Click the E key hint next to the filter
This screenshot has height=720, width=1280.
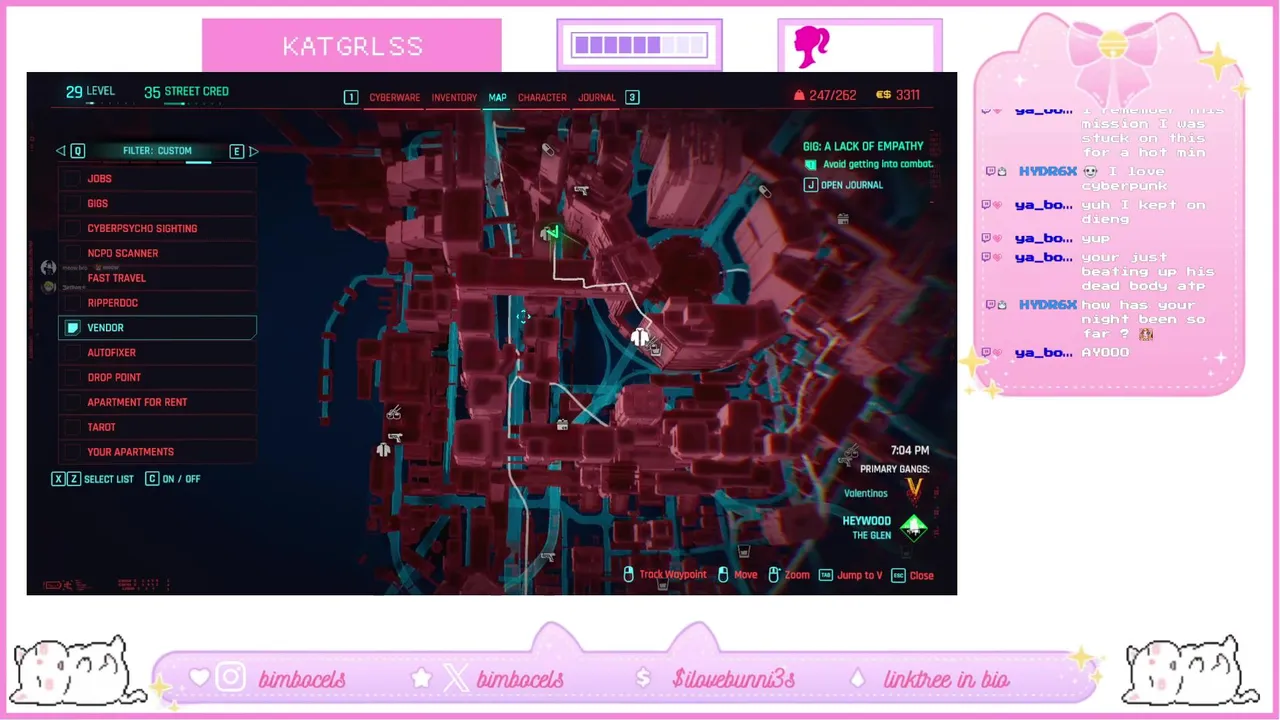(x=237, y=151)
